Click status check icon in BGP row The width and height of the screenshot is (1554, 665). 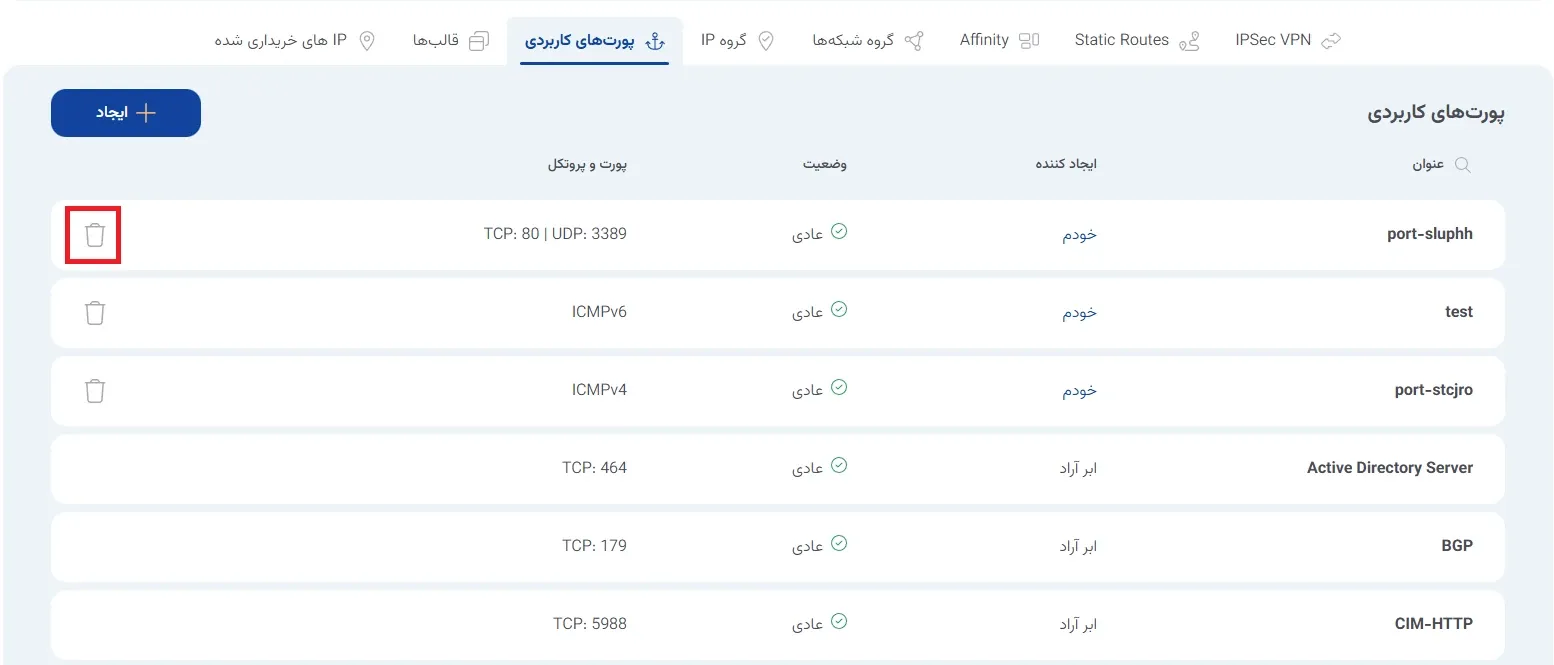click(x=839, y=544)
